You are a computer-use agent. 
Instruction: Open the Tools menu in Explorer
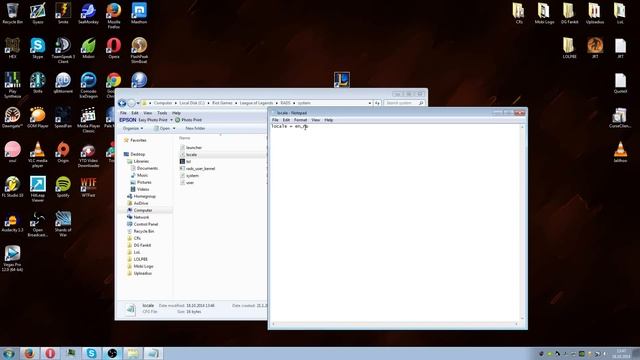coord(162,113)
